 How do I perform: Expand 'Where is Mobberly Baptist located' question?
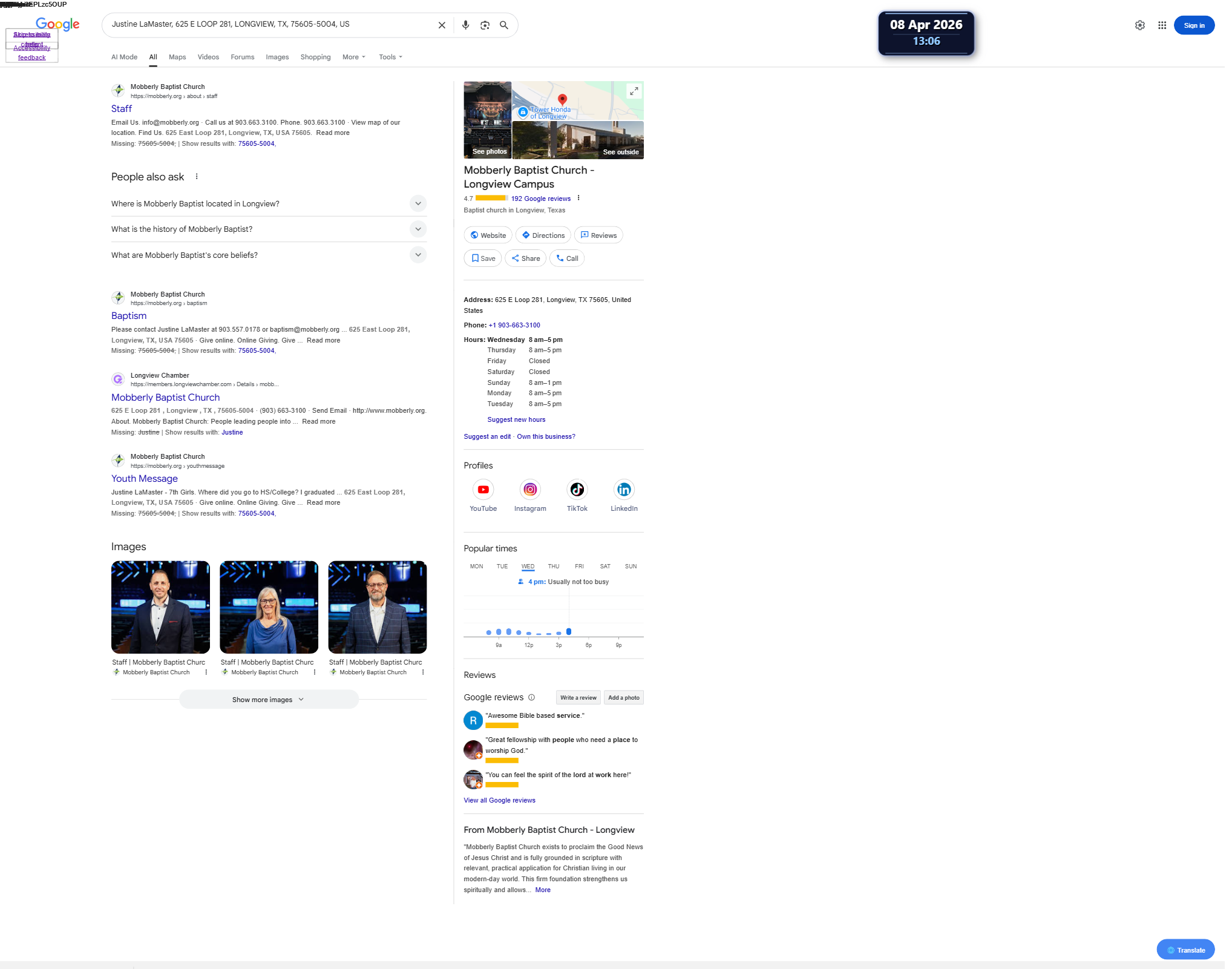pos(418,204)
